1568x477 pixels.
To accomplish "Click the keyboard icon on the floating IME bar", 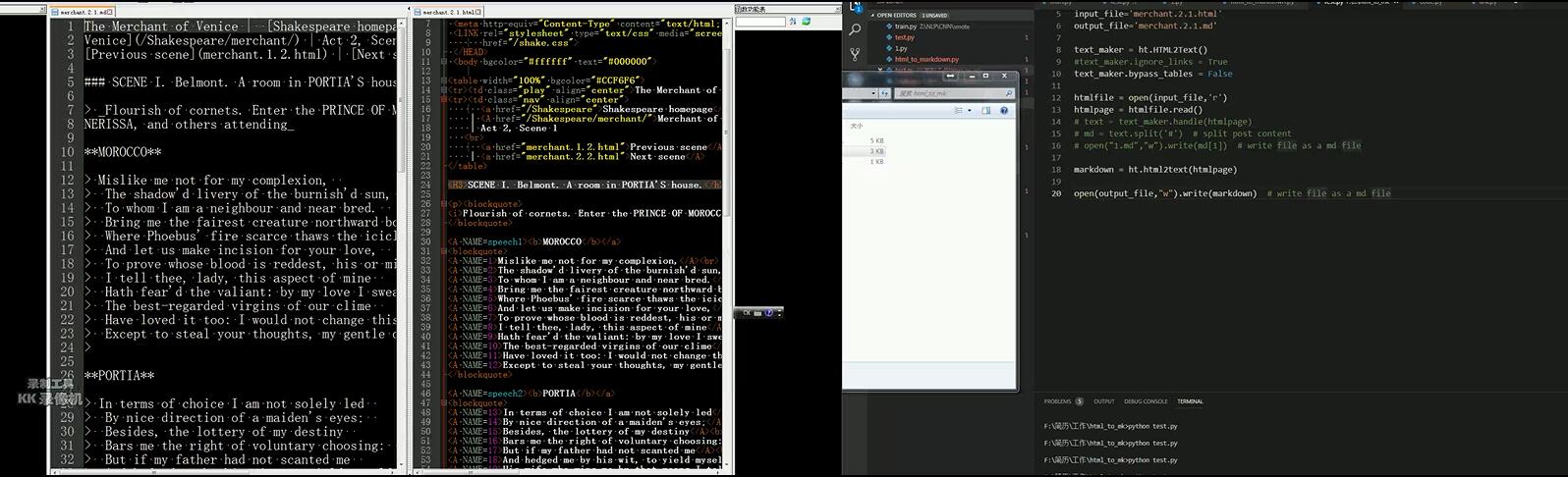I will (757, 313).
